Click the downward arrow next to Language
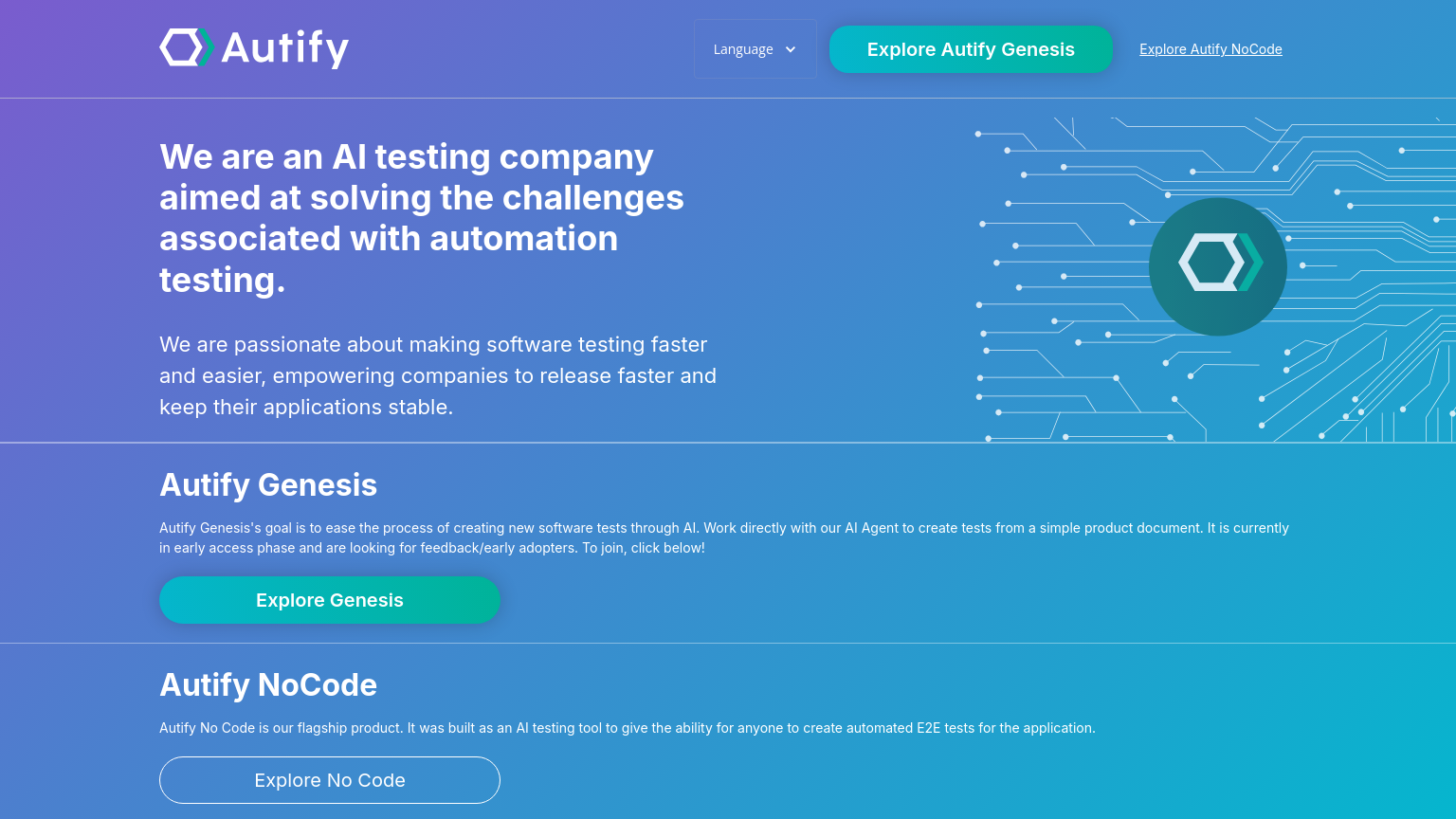This screenshot has height=819, width=1456. tap(790, 48)
